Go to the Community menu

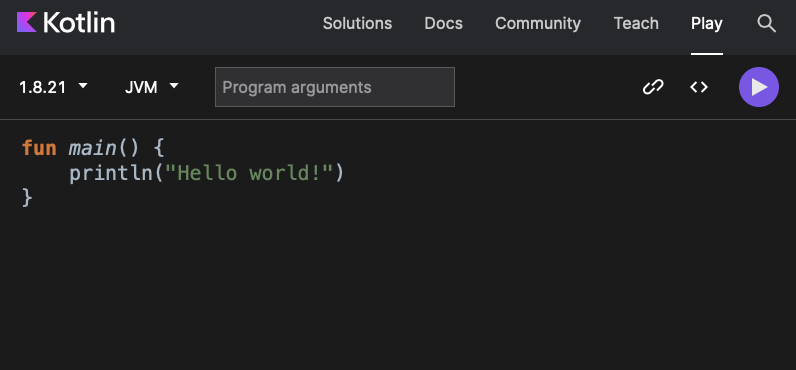pos(538,23)
